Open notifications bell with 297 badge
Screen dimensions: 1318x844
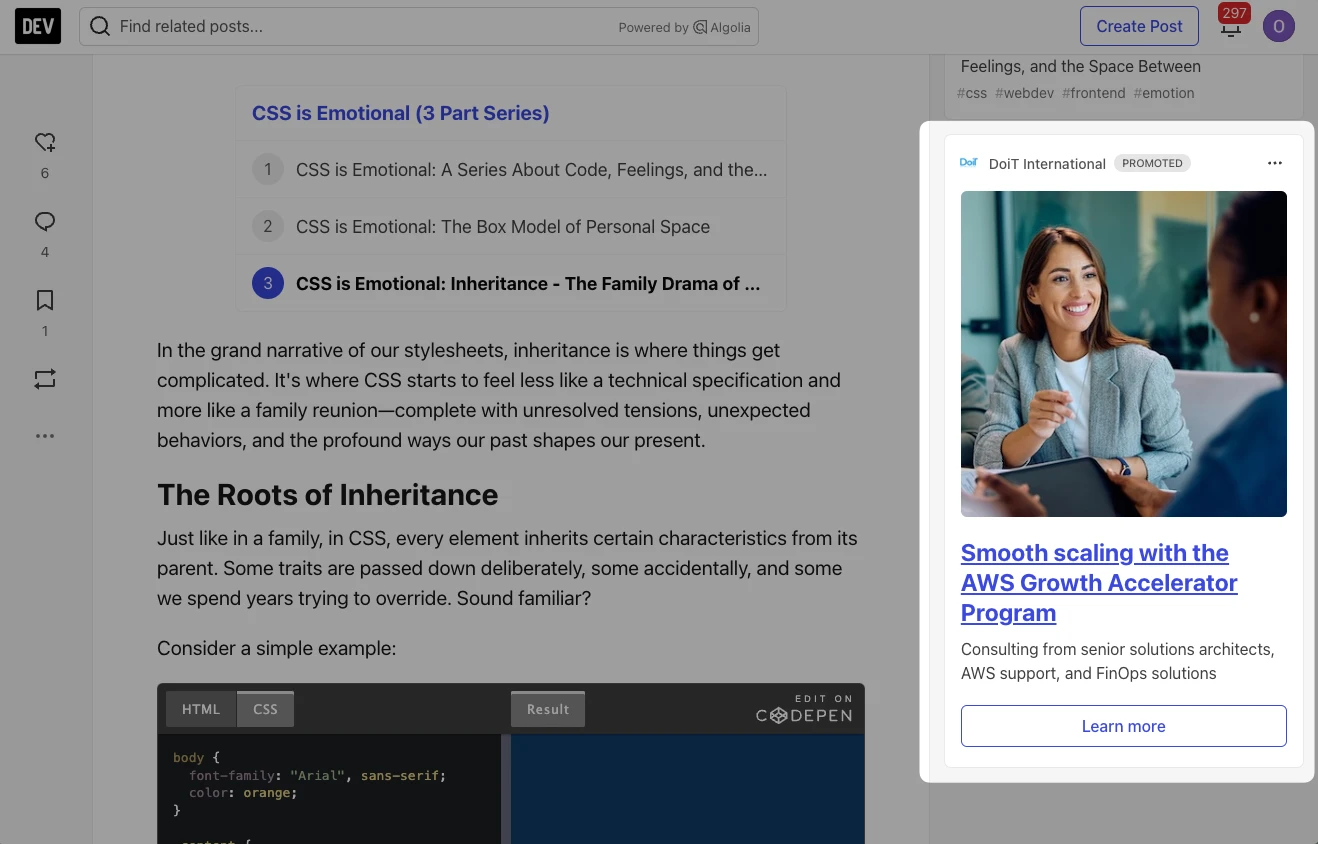click(1231, 27)
